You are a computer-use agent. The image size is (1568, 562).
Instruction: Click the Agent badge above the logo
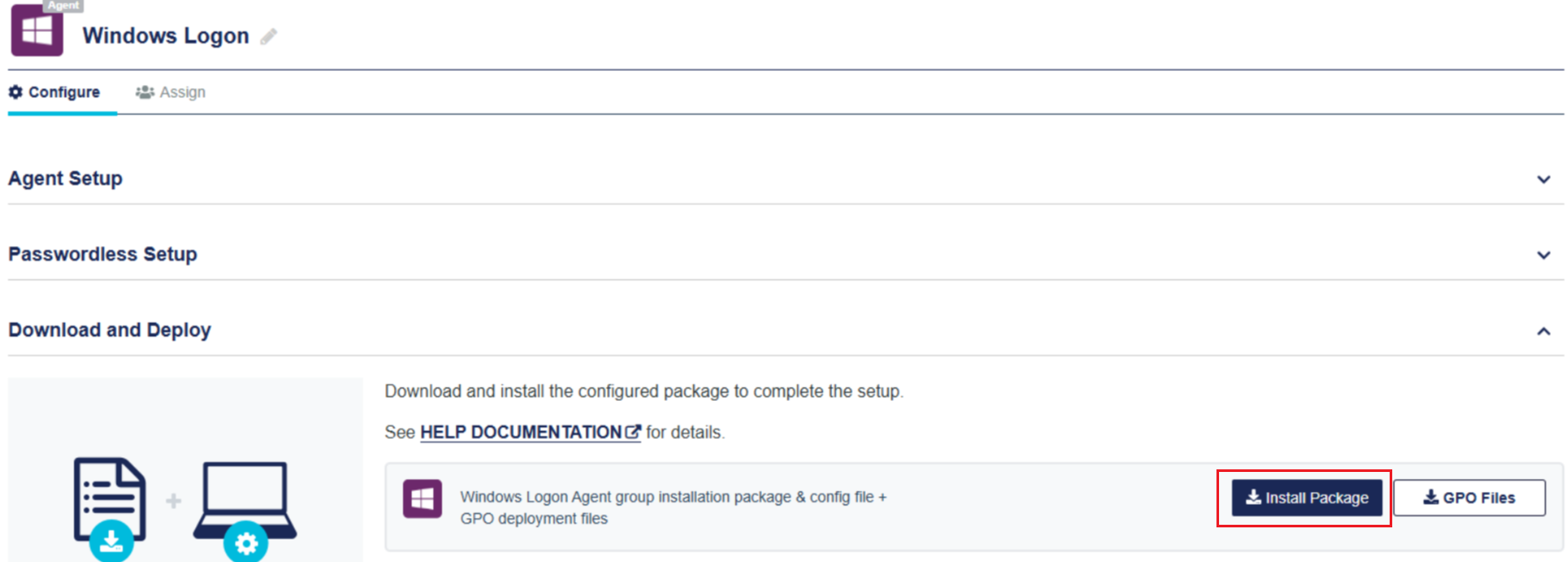63,5
